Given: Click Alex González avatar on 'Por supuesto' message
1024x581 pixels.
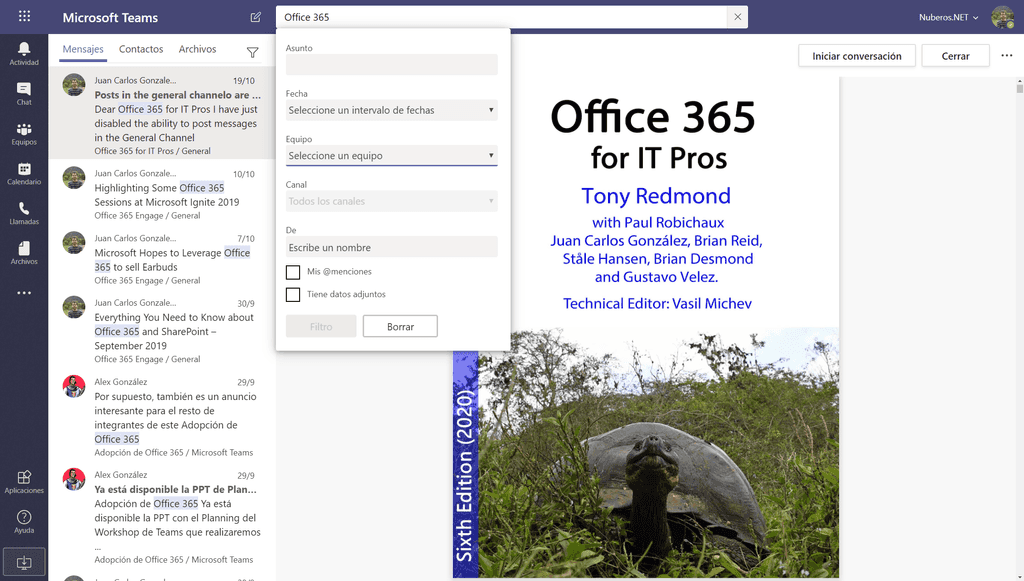Looking at the screenshot, I should tap(74, 386).
